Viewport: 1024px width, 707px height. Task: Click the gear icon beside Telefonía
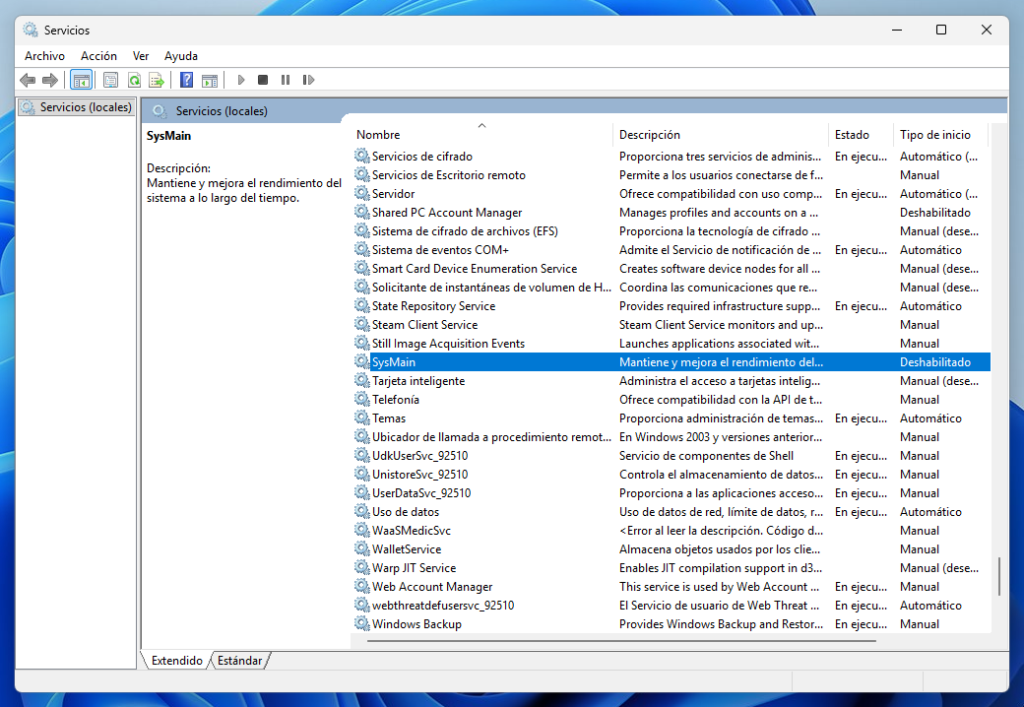click(362, 399)
